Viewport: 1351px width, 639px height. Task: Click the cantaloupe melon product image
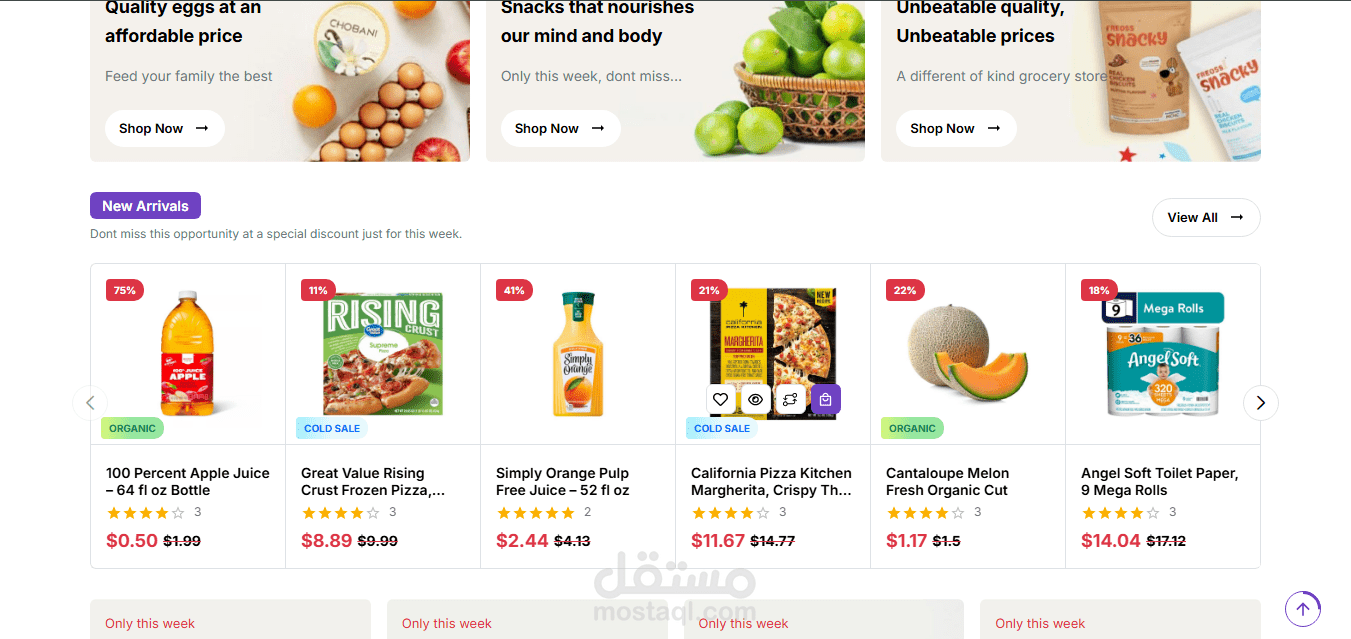tap(968, 353)
